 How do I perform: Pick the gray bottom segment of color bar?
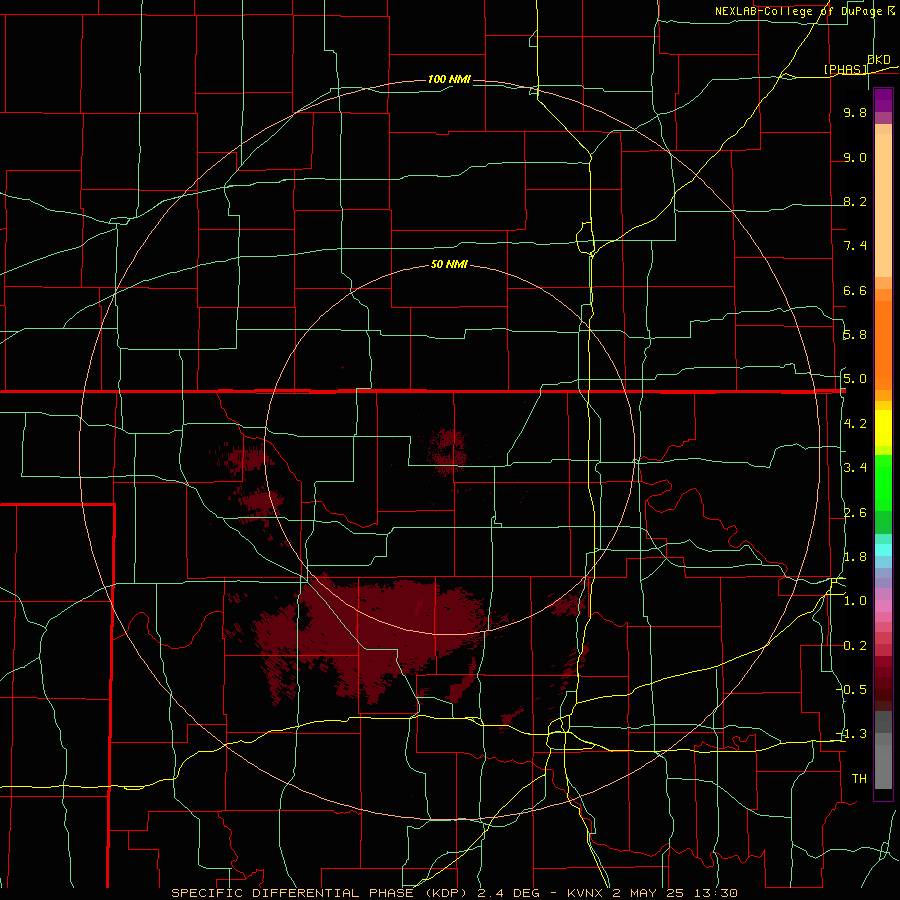(883, 761)
